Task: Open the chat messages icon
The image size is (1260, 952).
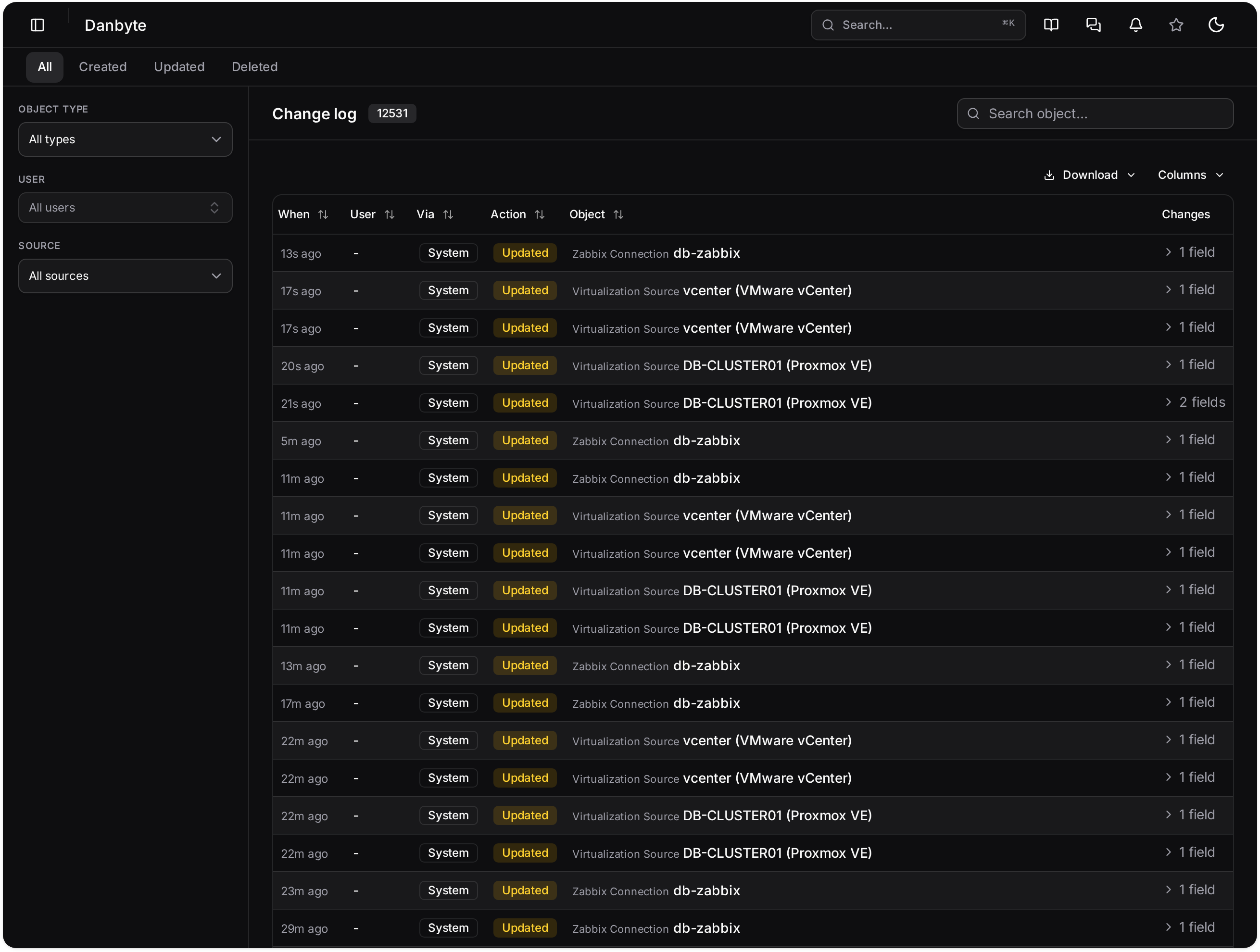Action: click(1093, 25)
